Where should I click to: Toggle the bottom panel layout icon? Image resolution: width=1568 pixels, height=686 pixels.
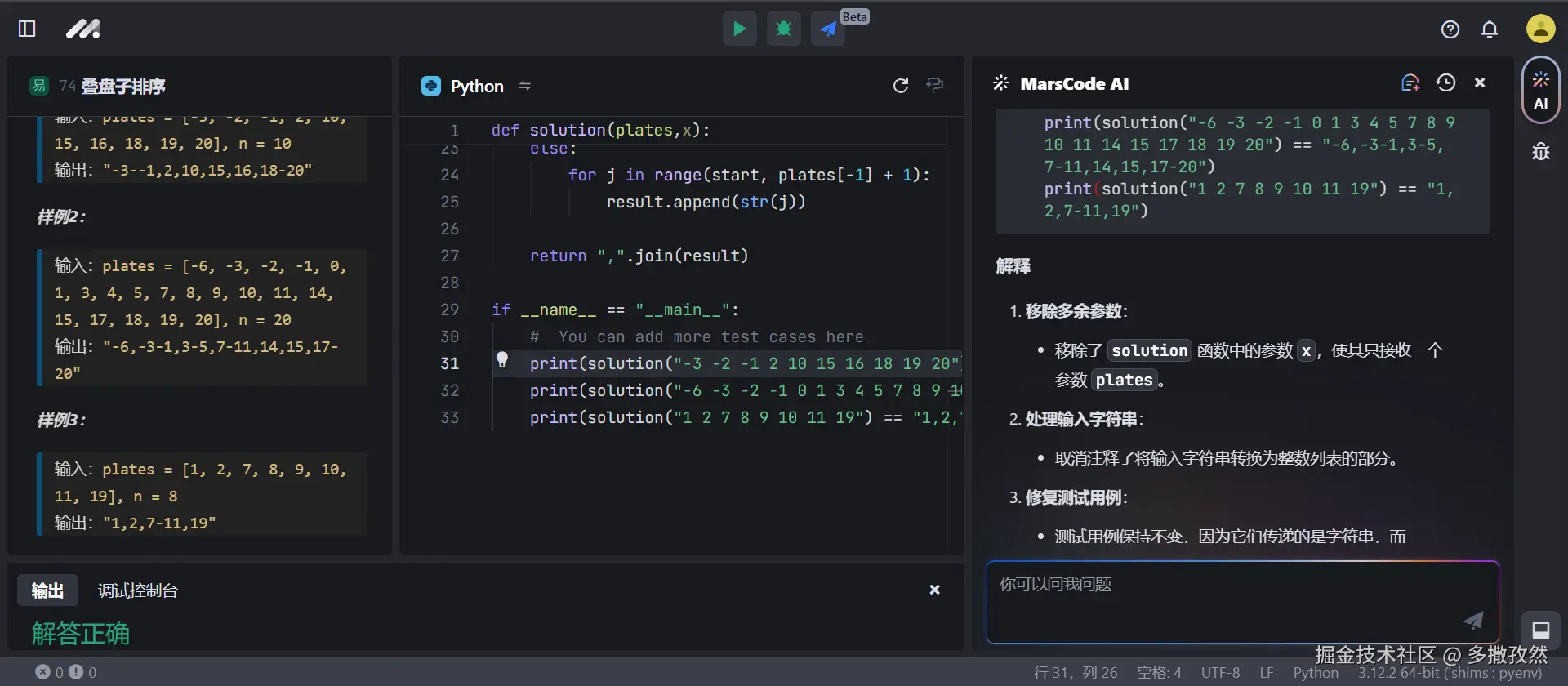pyautogui.click(x=1541, y=630)
